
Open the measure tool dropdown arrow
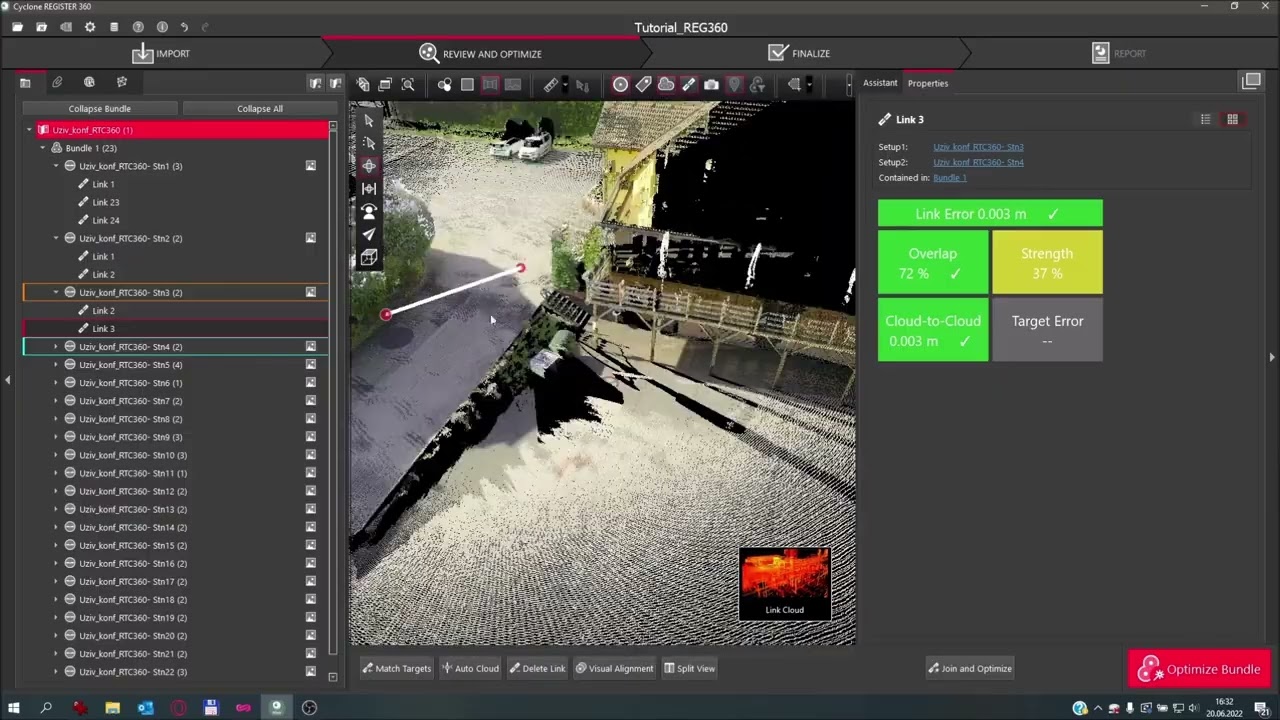tap(566, 85)
